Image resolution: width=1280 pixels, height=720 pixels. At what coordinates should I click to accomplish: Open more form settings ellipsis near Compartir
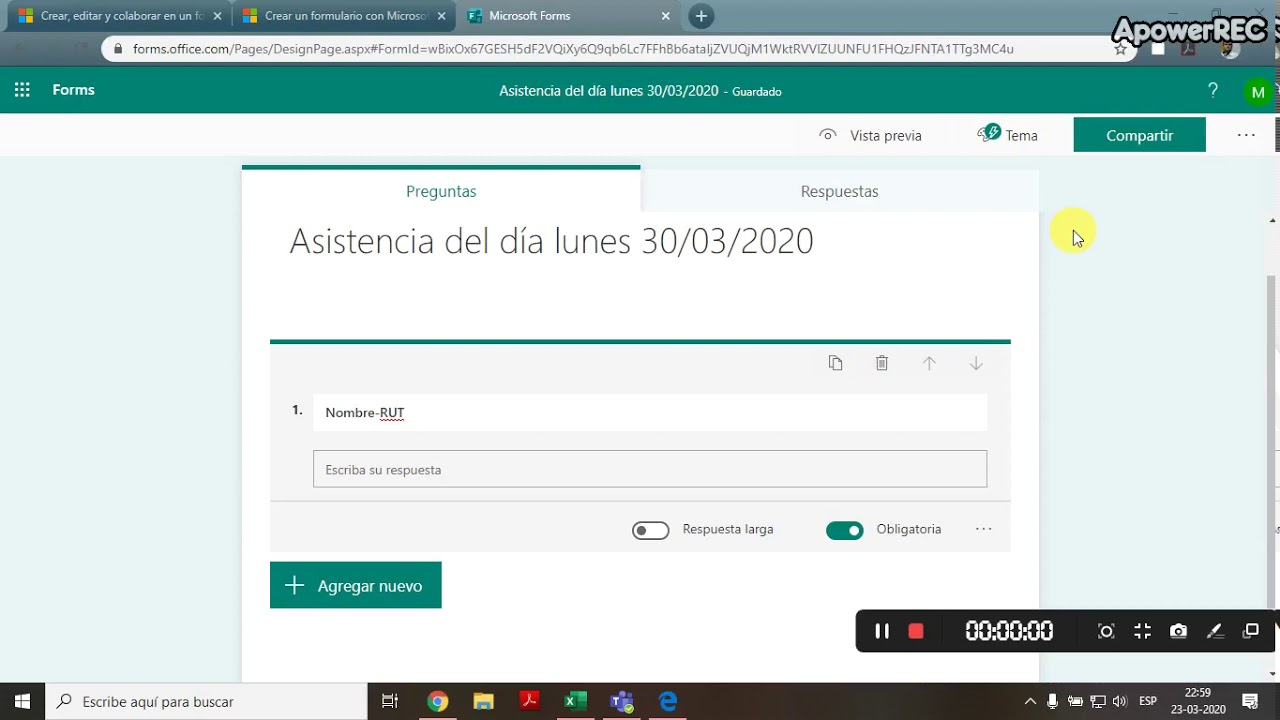(1246, 135)
